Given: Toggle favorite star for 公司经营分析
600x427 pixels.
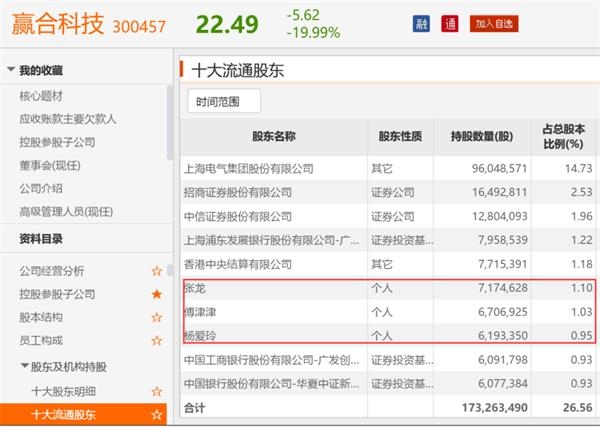Looking at the screenshot, I should [157, 271].
